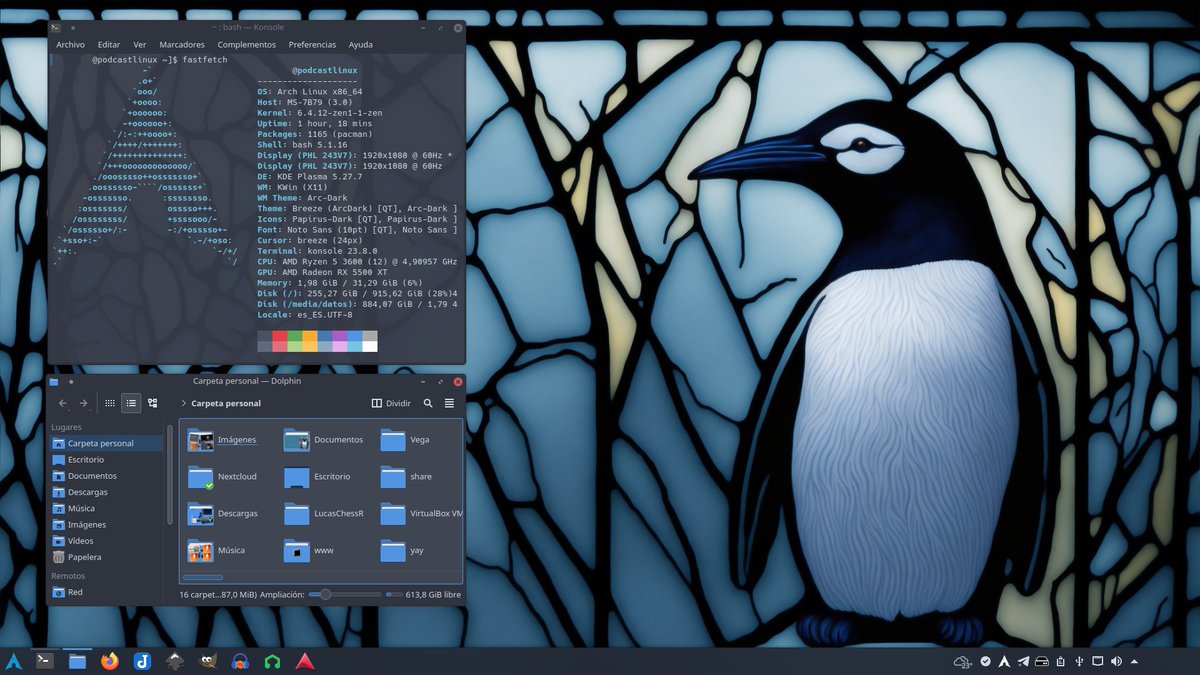Open the Ayuda menu in Konsole

[x=361, y=44]
